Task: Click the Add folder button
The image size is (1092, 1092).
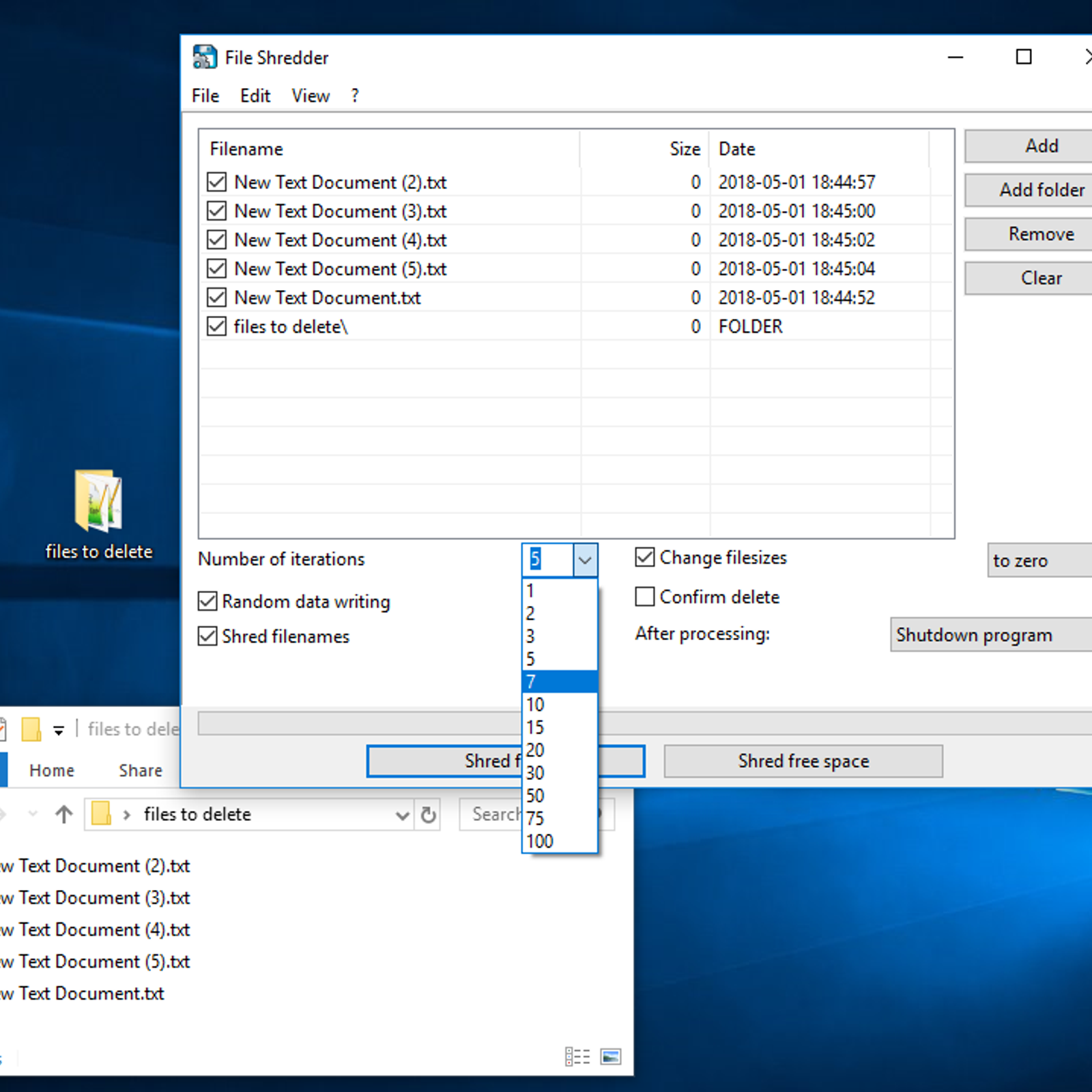Action: pos(1029,190)
